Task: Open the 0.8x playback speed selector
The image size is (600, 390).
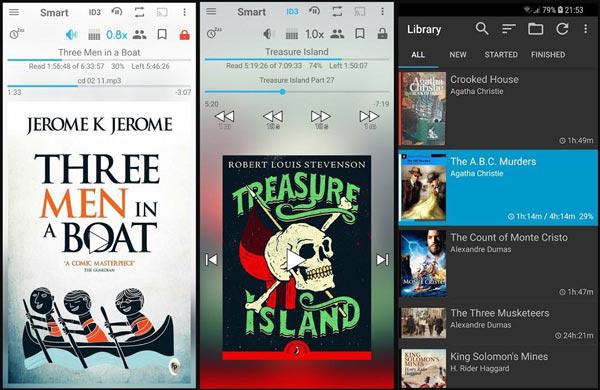Action: tap(116, 35)
